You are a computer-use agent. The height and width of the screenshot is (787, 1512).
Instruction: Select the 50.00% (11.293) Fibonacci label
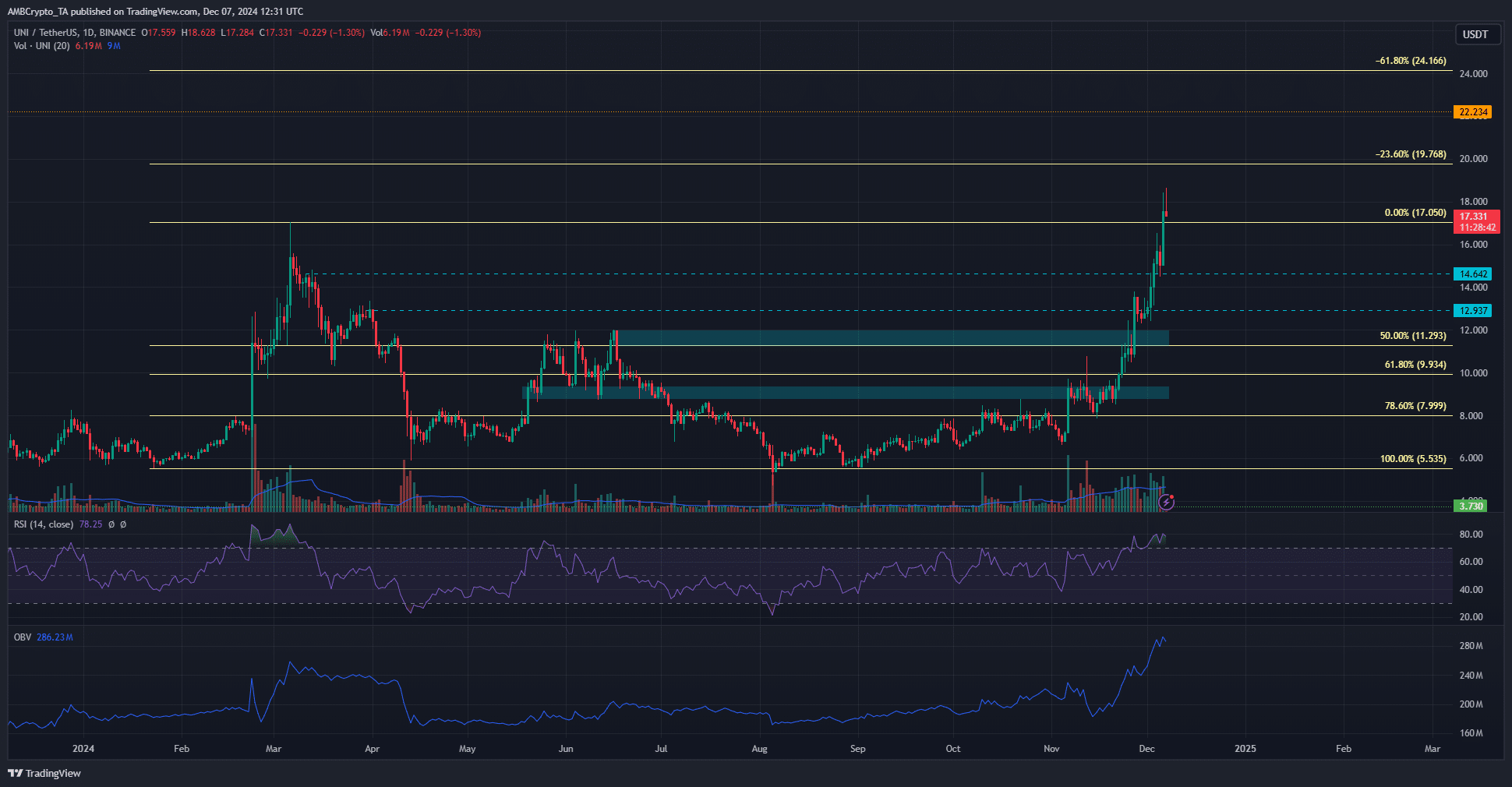[x=1413, y=336]
